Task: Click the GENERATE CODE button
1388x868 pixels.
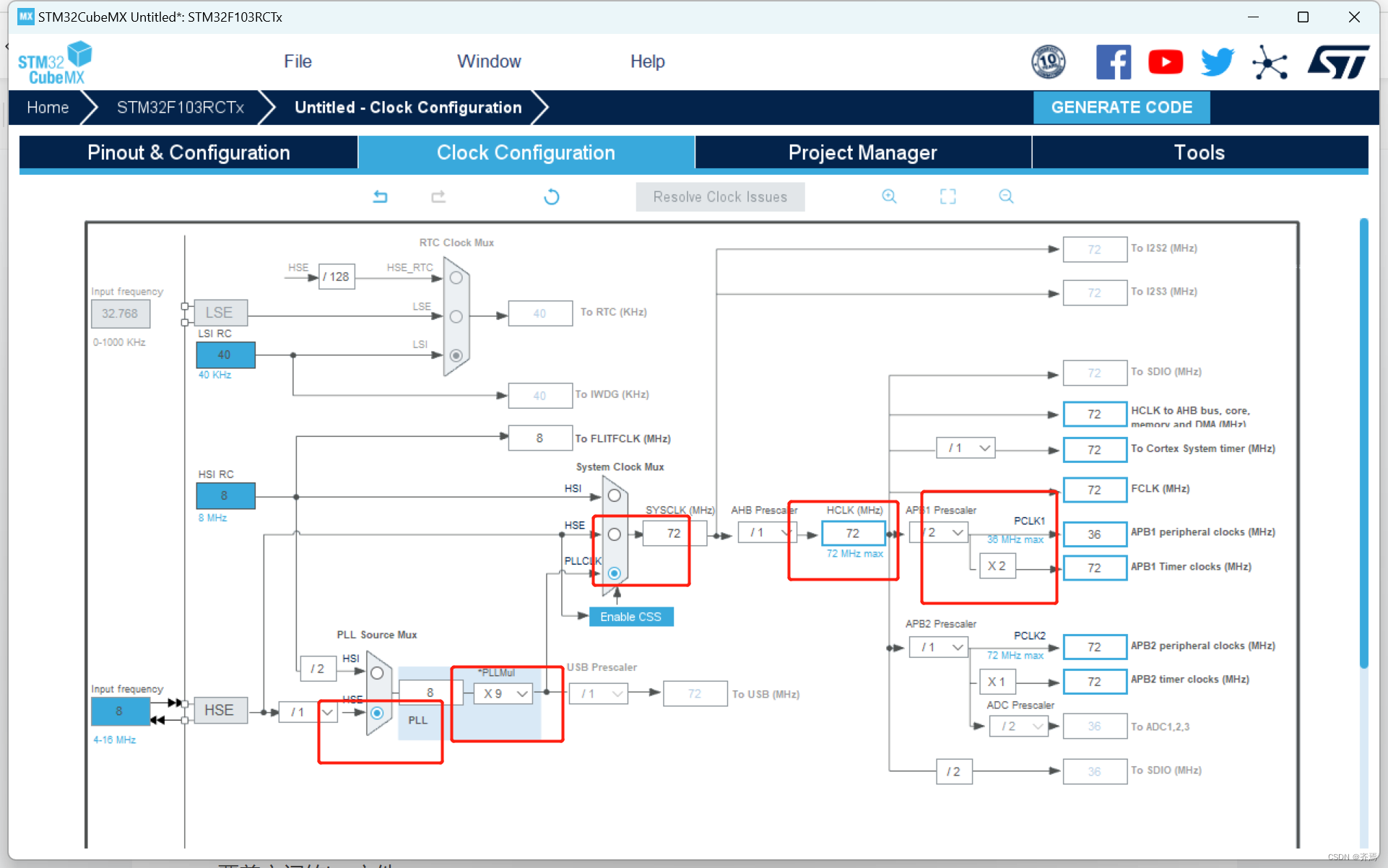Action: 1121,108
